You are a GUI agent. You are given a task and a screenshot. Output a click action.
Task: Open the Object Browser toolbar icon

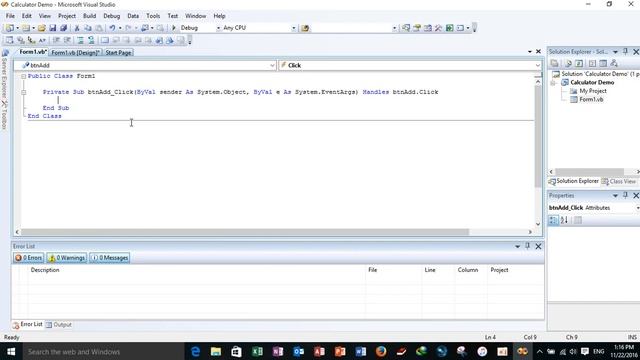[428, 28]
